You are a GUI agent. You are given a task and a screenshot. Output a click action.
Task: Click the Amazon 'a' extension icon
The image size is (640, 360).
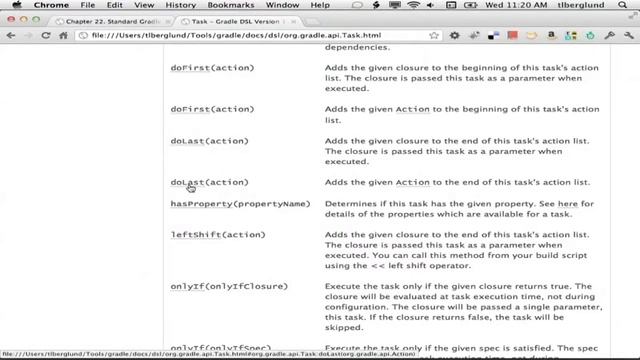551,36
